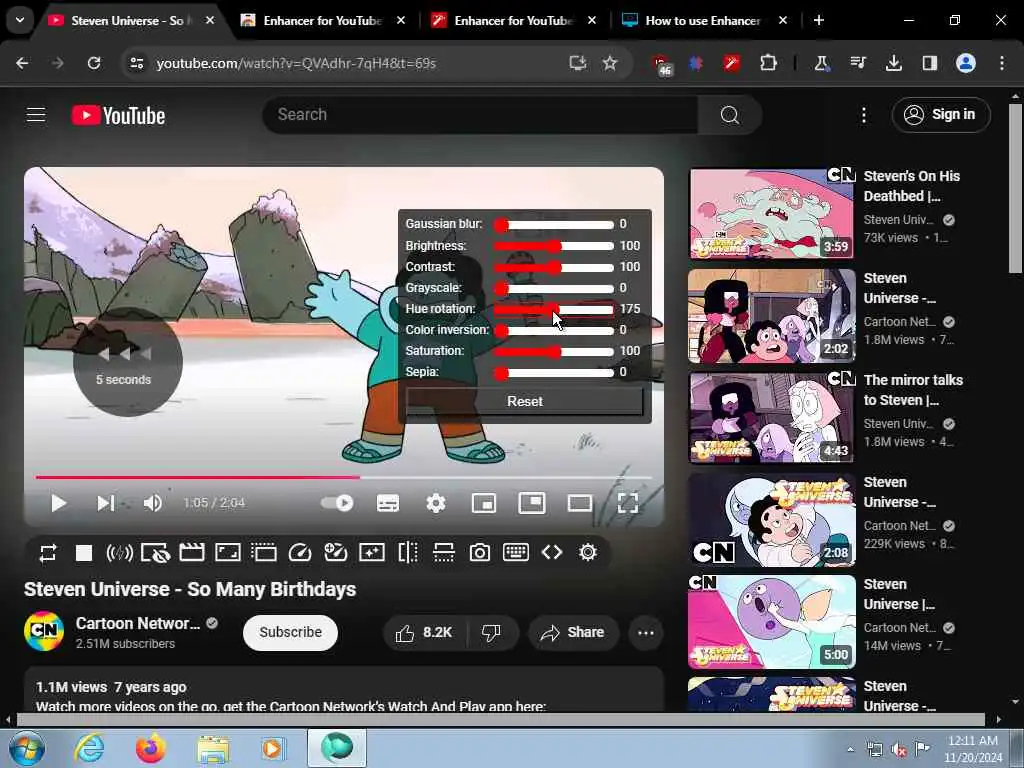Dislike the video thumbs down

492,632
